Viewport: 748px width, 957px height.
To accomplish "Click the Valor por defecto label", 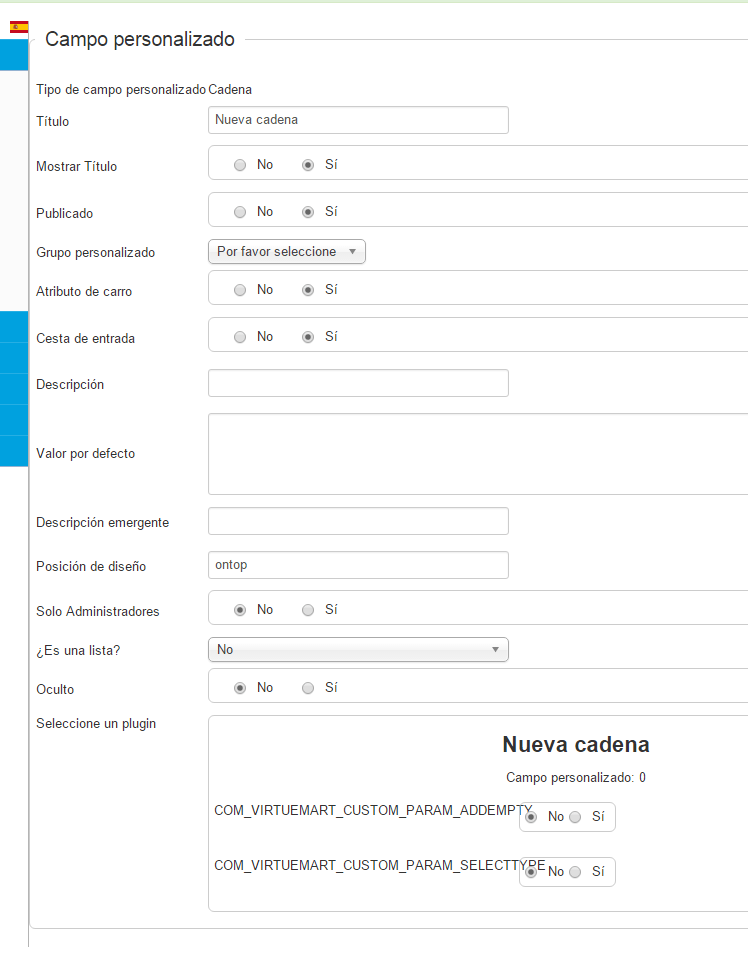I will click(x=85, y=454).
